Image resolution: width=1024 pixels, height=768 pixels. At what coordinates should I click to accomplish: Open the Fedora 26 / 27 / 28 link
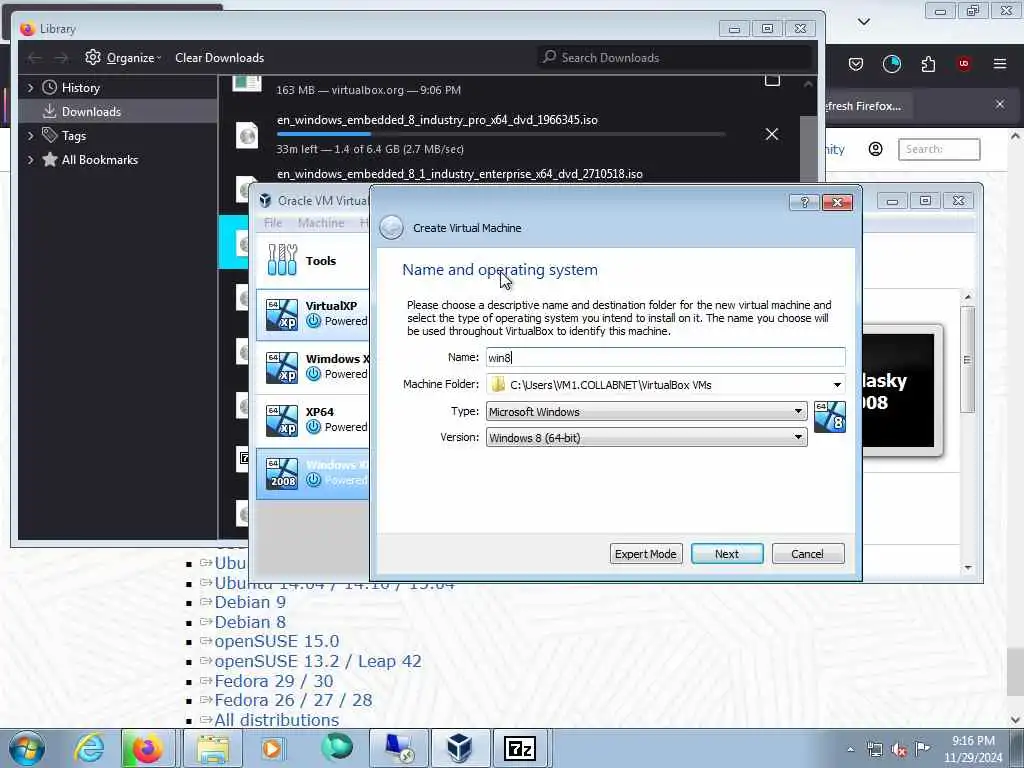[x=293, y=700]
